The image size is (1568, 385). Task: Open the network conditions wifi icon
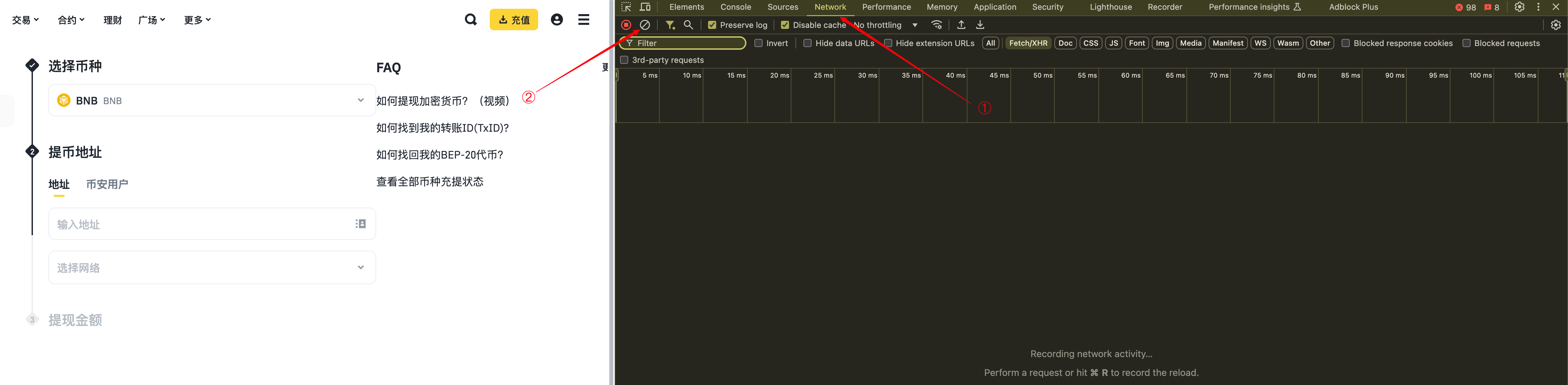(x=937, y=25)
